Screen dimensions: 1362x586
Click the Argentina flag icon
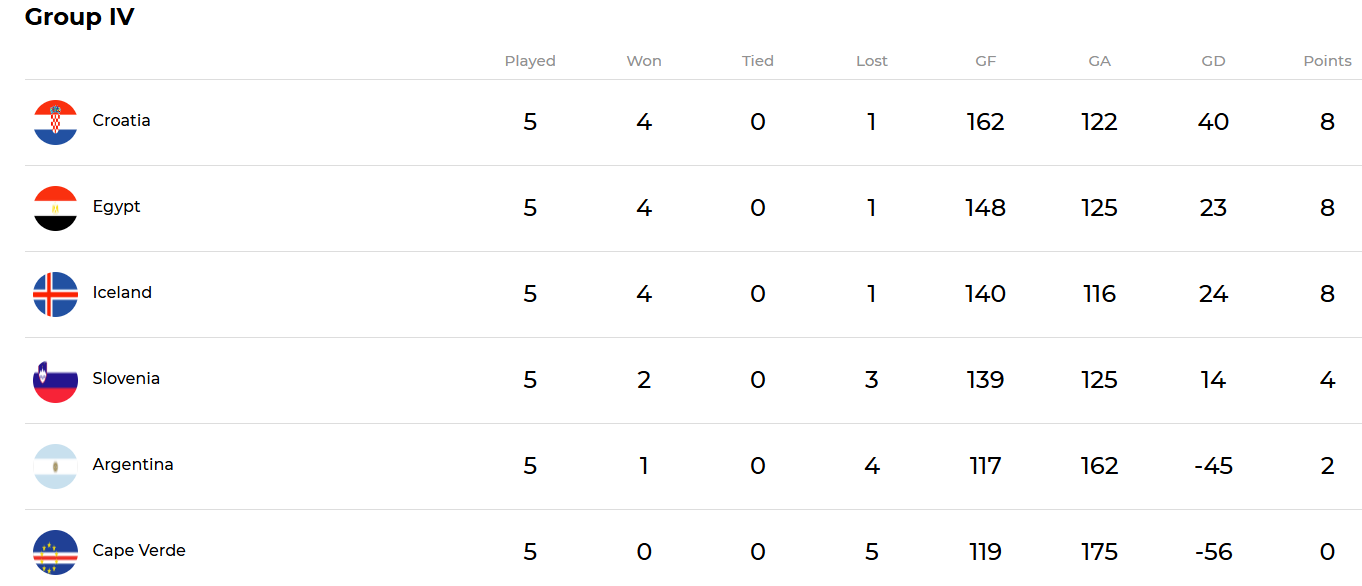tap(55, 466)
